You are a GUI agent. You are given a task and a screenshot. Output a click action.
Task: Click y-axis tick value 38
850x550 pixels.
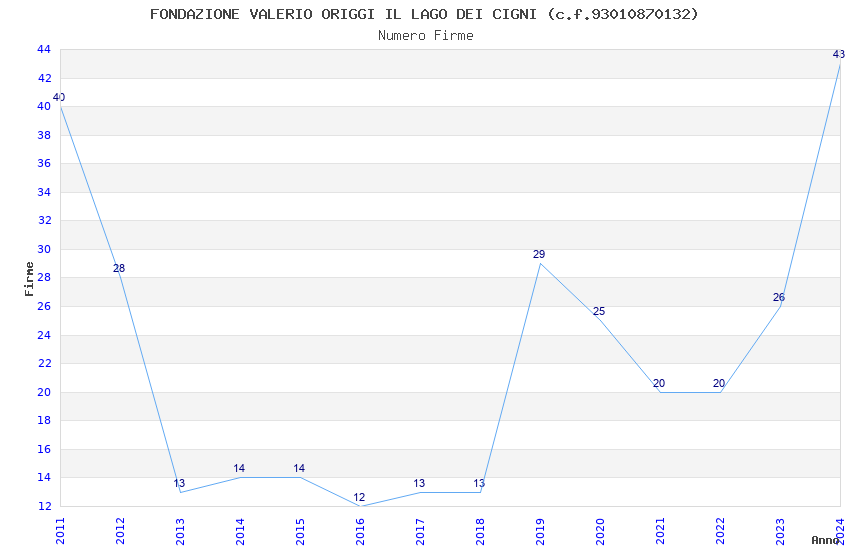44,135
